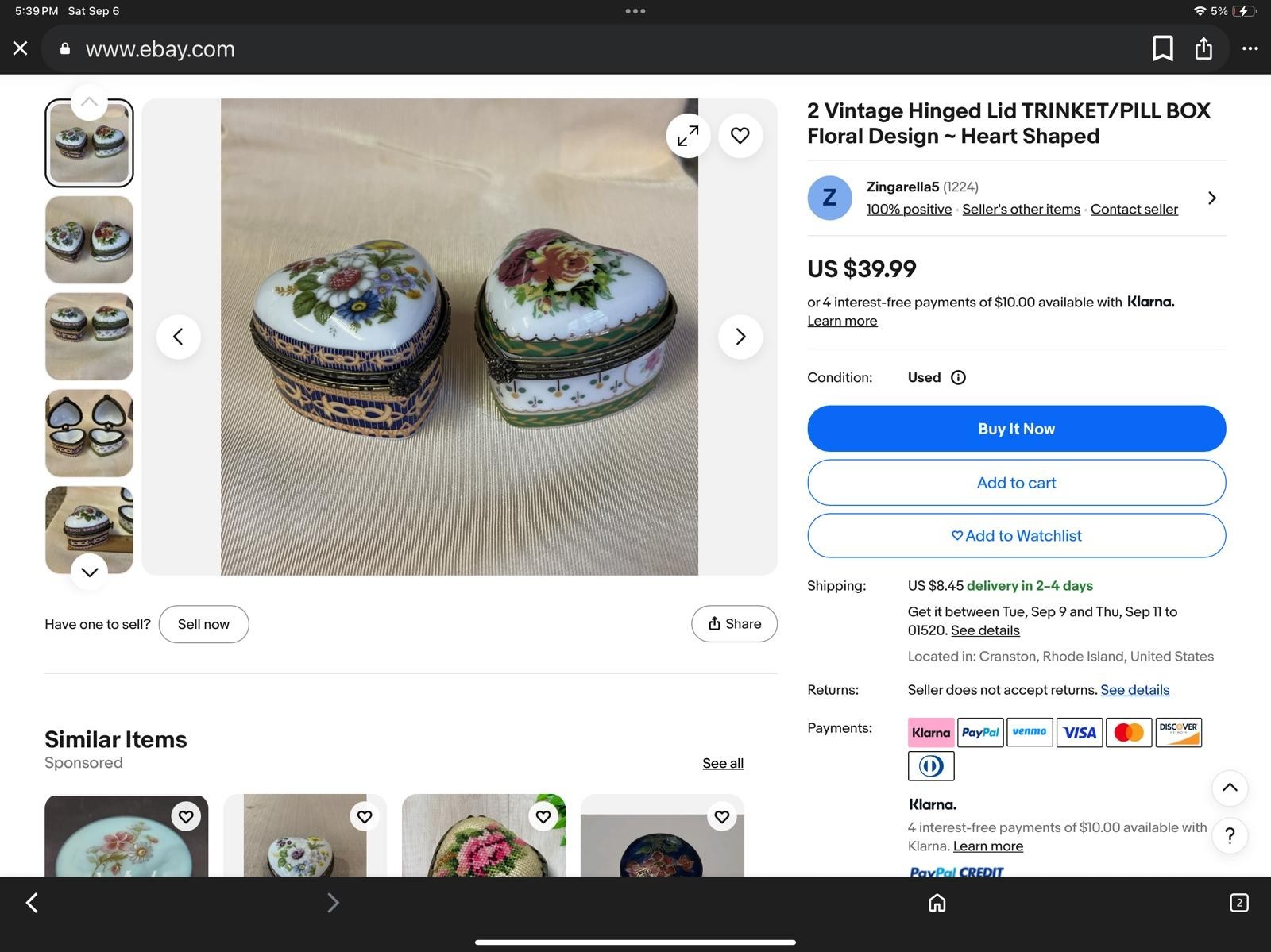
Task: Open Seller's other items link
Action: (1021, 209)
